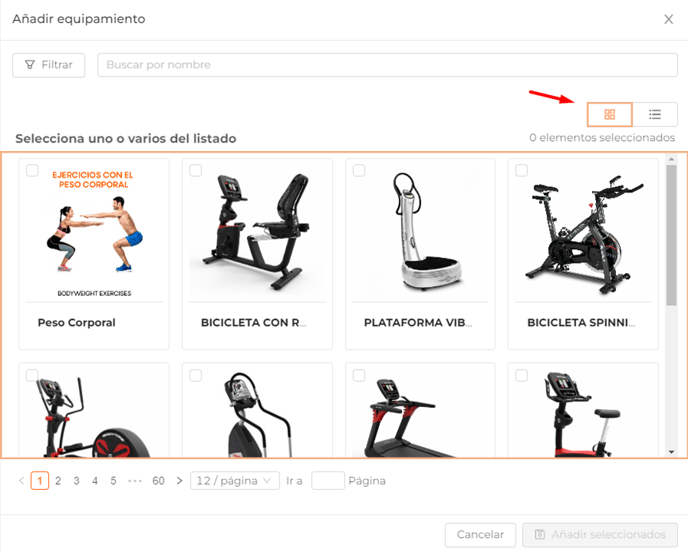Go to next page arrow

coord(179,480)
